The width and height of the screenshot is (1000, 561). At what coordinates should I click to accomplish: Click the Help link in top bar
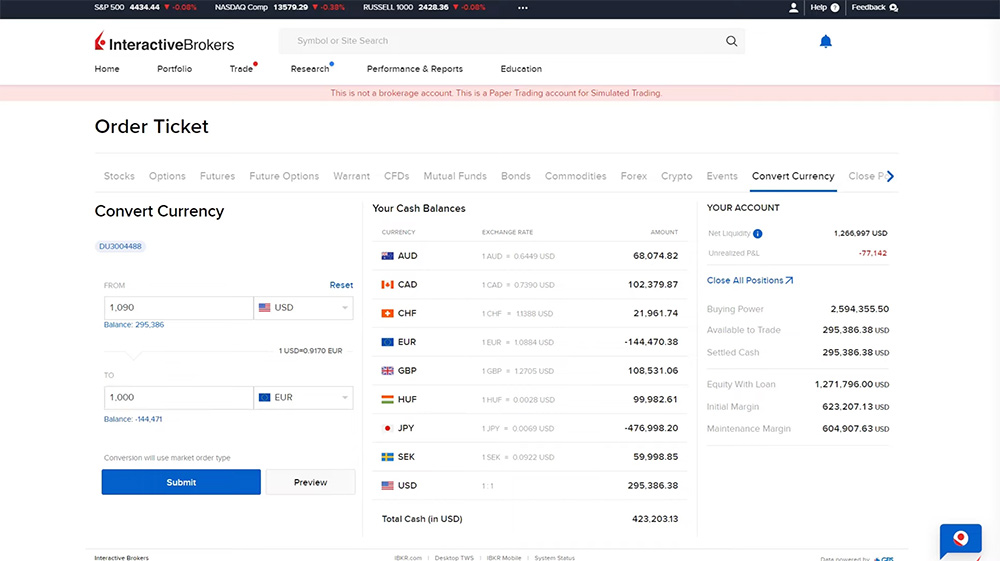(x=818, y=8)
